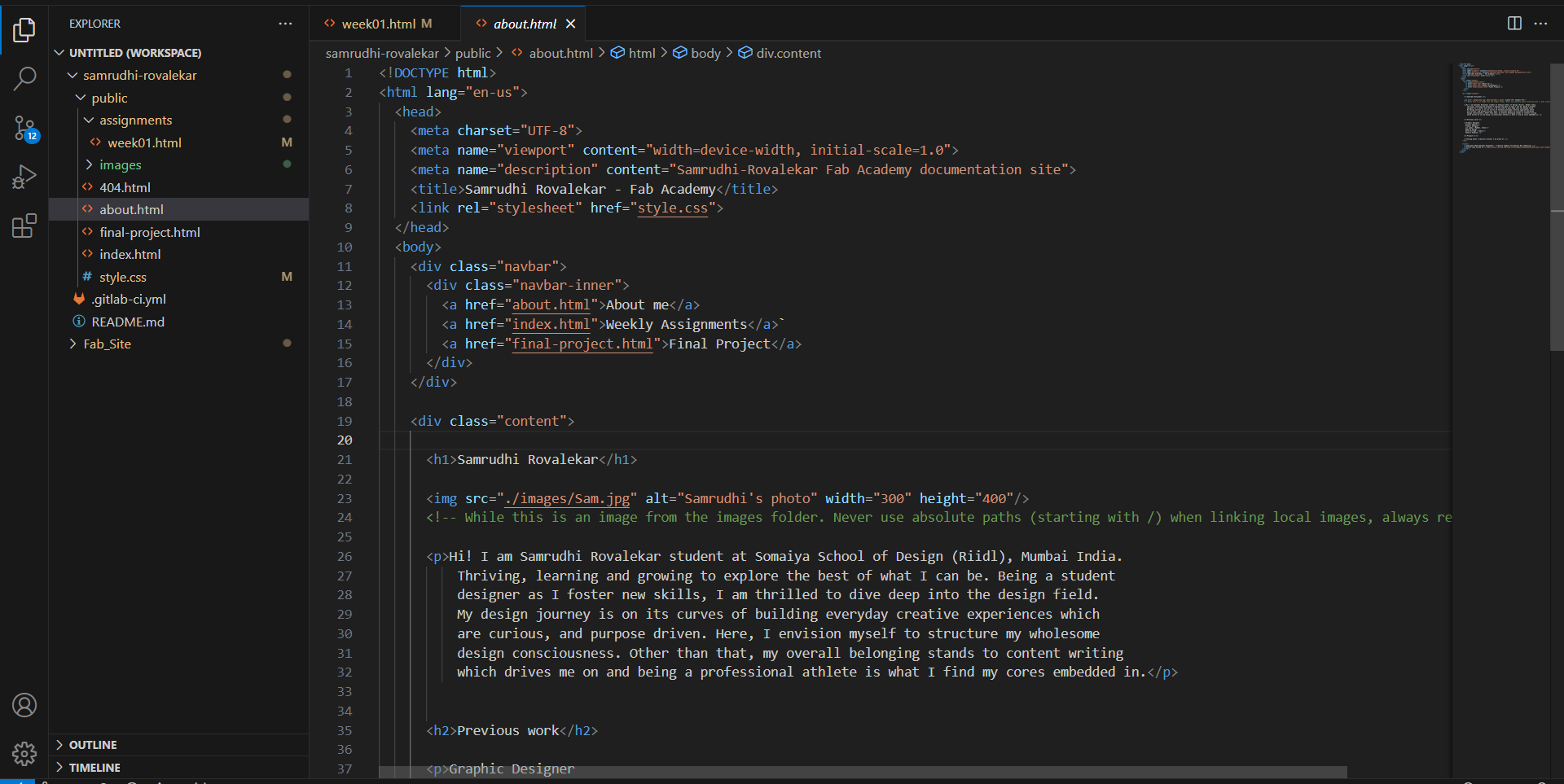Click the body symbol icon in breadcrumbs
Viewport: 1564px width, 784px height.
(680, 53)
